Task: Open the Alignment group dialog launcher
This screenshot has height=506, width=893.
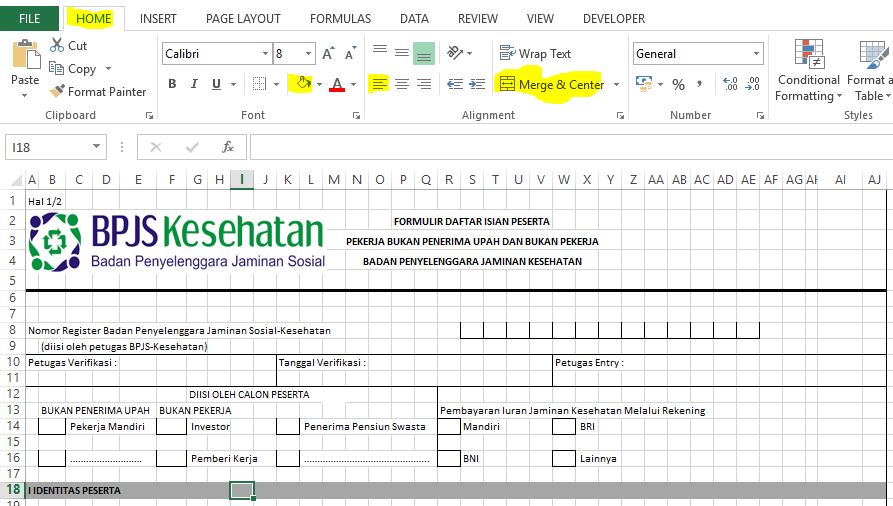Action: 620,116
